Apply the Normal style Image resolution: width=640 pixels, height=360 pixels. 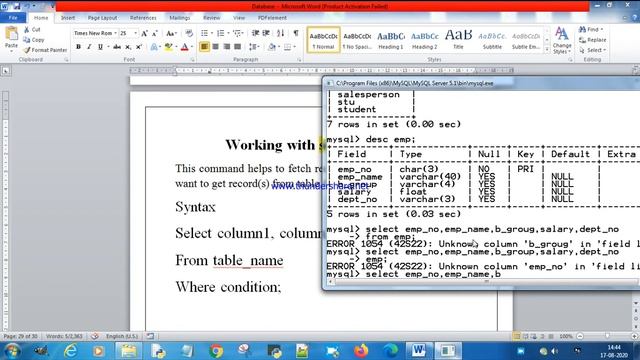point(323,40)
